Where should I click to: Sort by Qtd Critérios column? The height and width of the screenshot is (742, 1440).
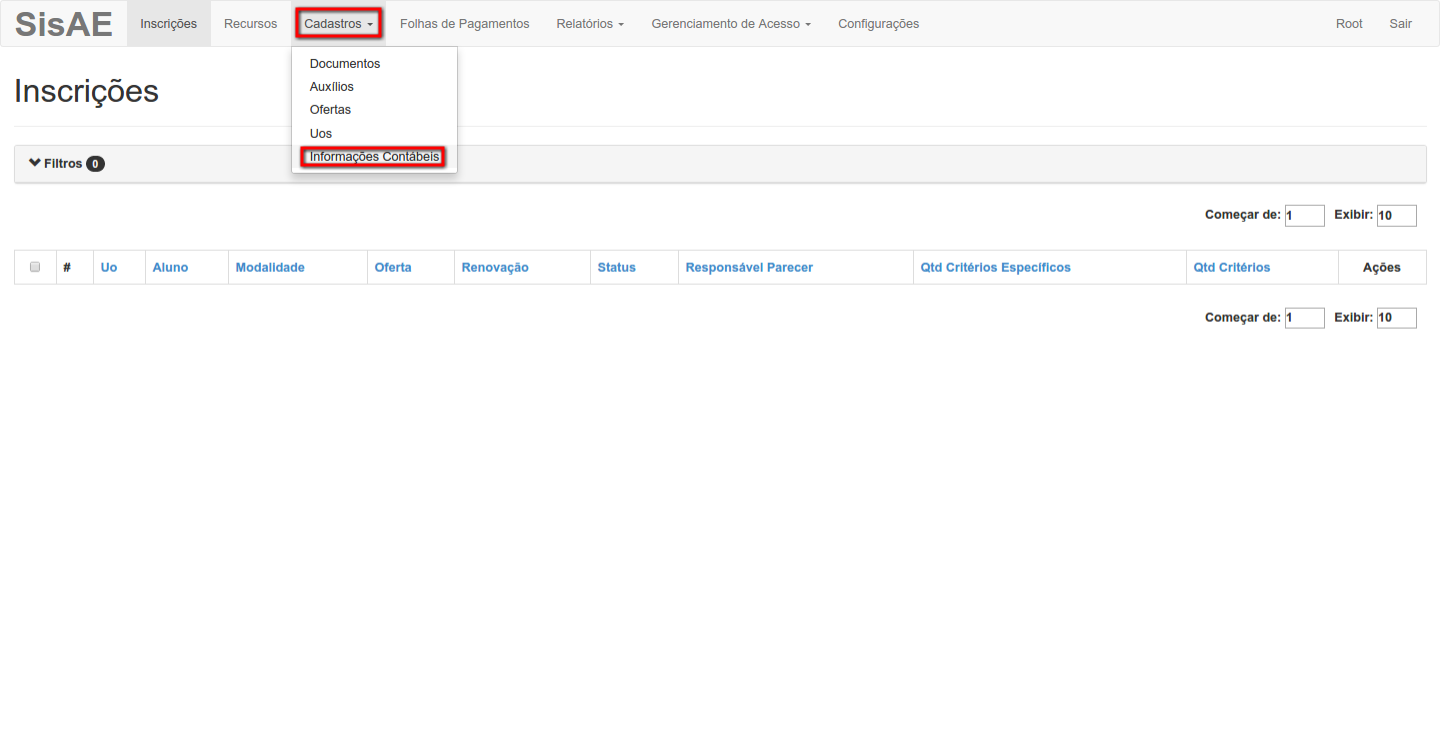click(1232, 267)
